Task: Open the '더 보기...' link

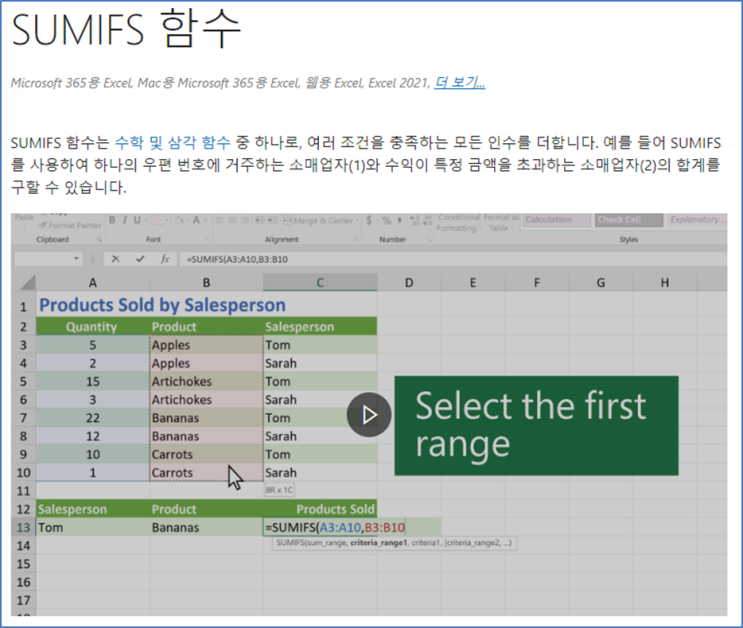Action: coord(460,83)
